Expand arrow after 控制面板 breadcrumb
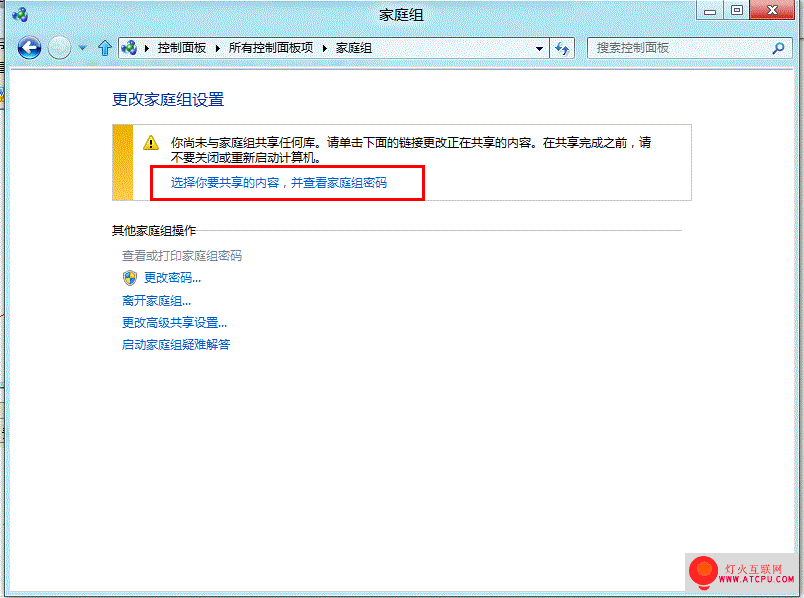This screenshot has width=804, height=598. [217, 48]
